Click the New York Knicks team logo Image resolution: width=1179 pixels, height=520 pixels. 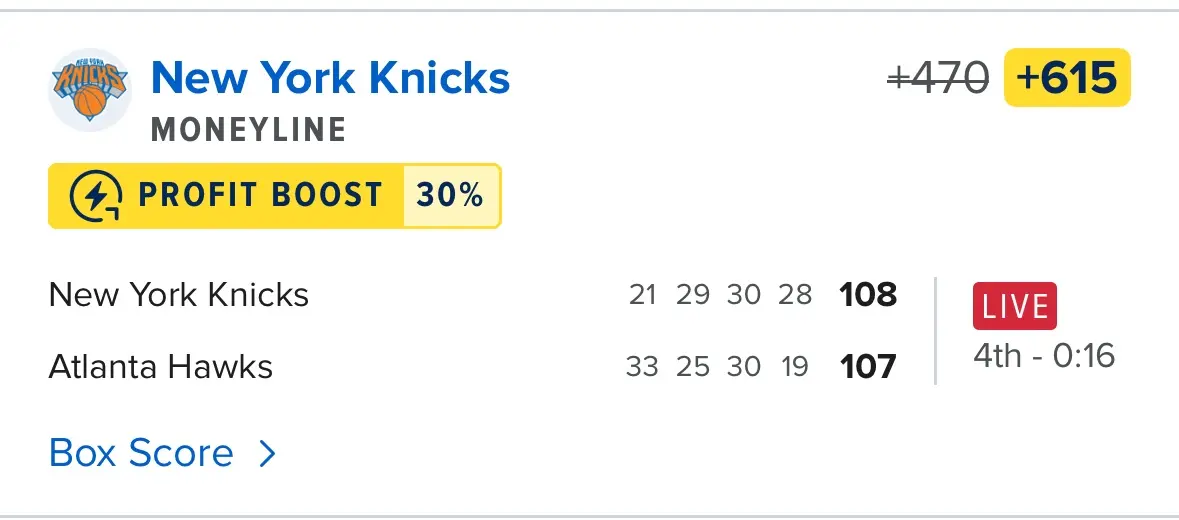click(x=90, y=89)
